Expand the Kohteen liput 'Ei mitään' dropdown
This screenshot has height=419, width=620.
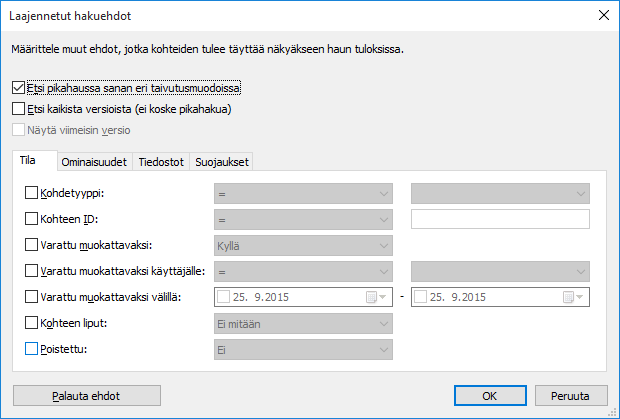(x=303, y=323)
